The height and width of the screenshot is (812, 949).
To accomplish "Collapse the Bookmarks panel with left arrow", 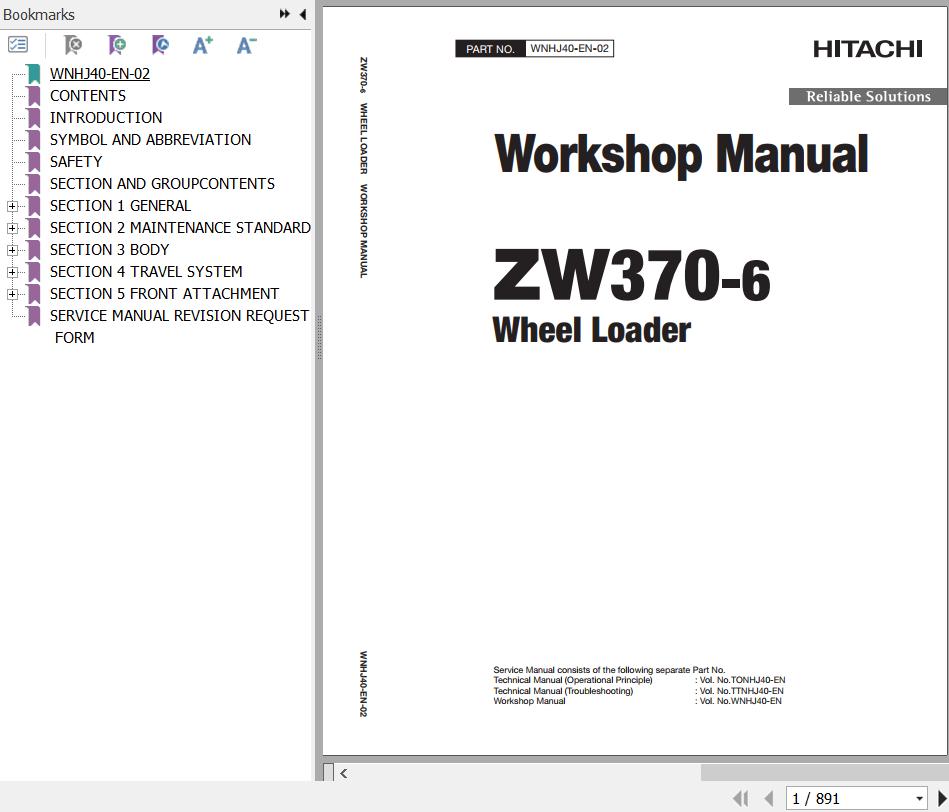I will (302, 14).
